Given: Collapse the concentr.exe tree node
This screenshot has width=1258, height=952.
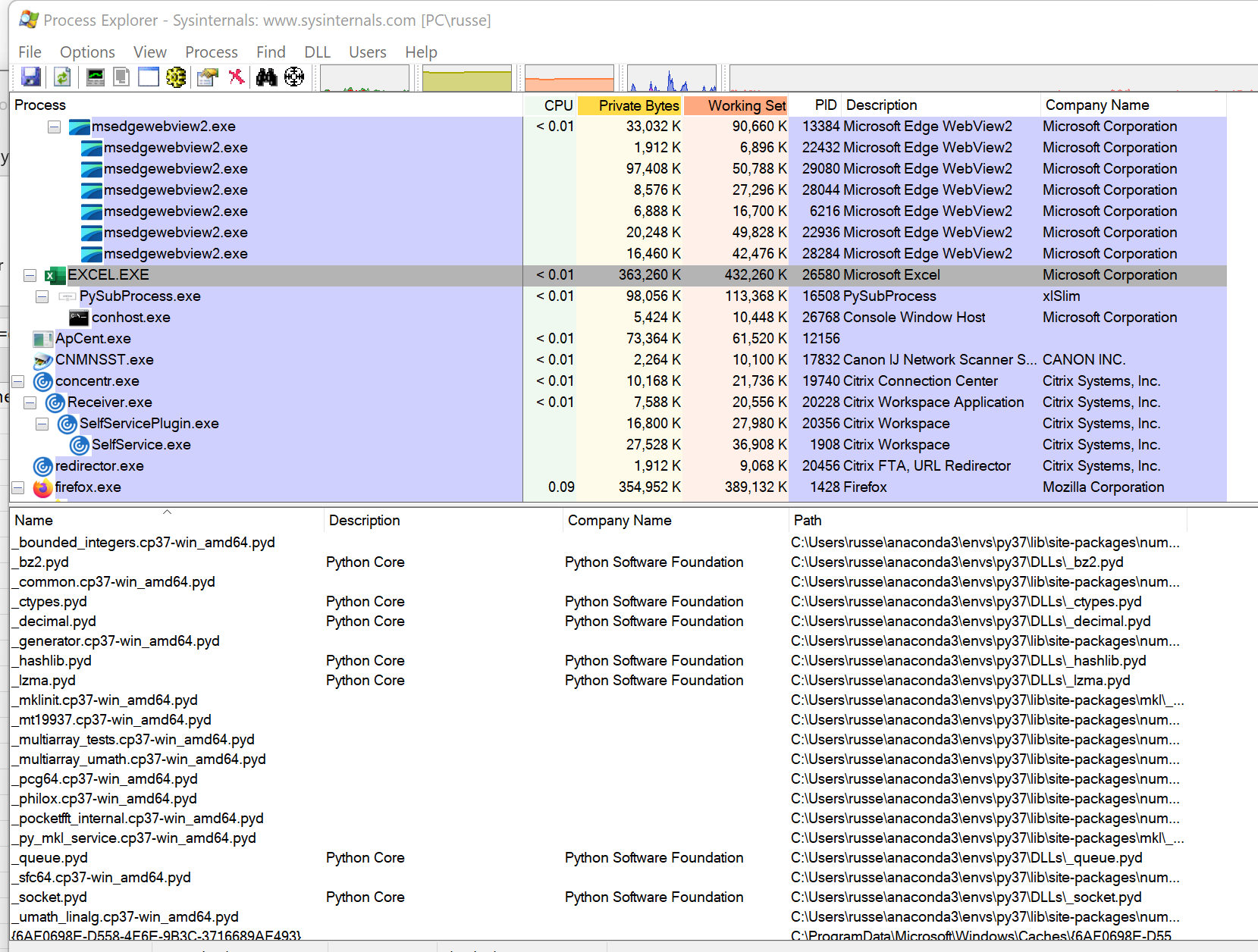Looking at the screenshot, I should tap(18, 381).
